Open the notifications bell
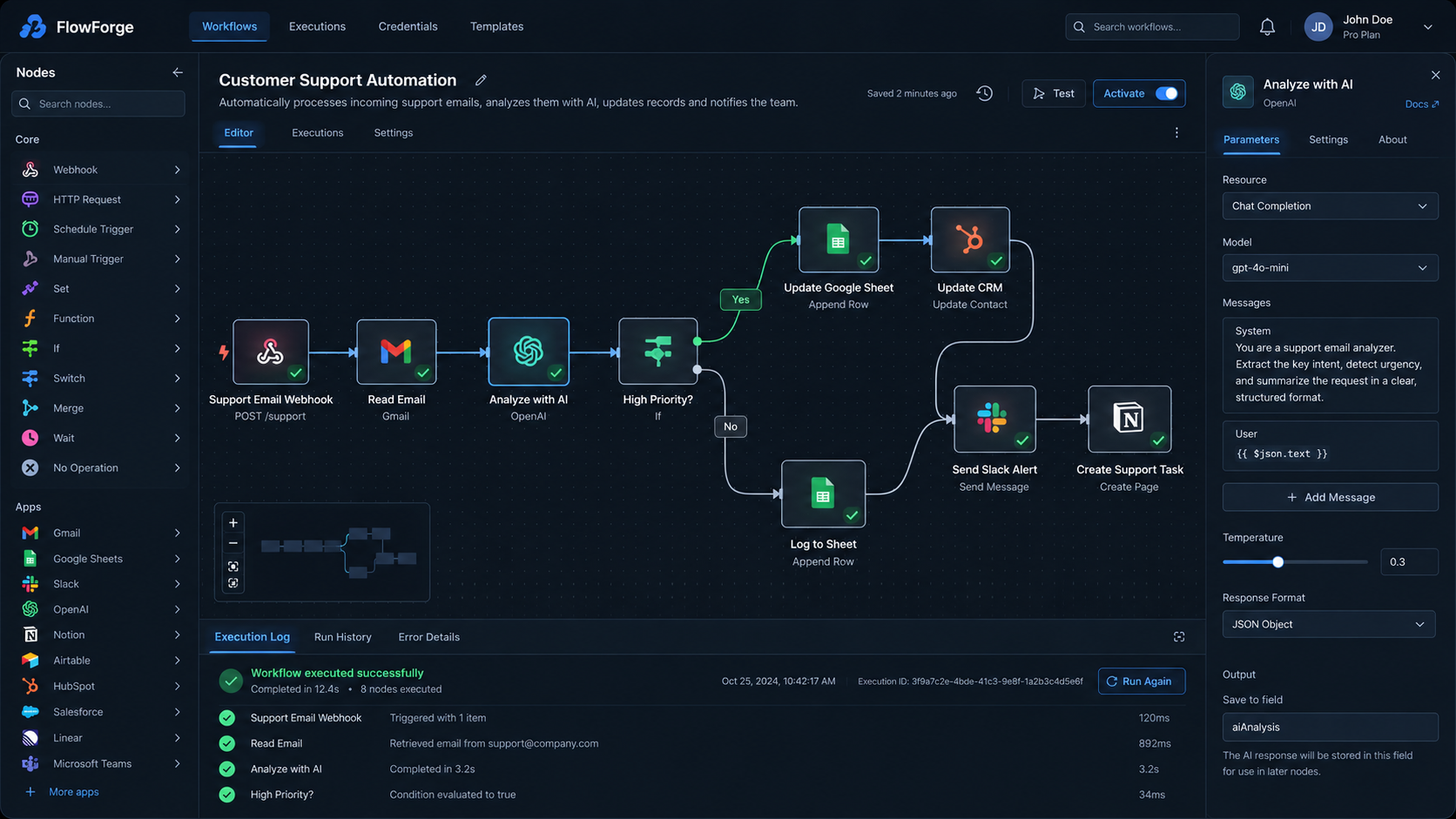 click(x=1267, y=27)
